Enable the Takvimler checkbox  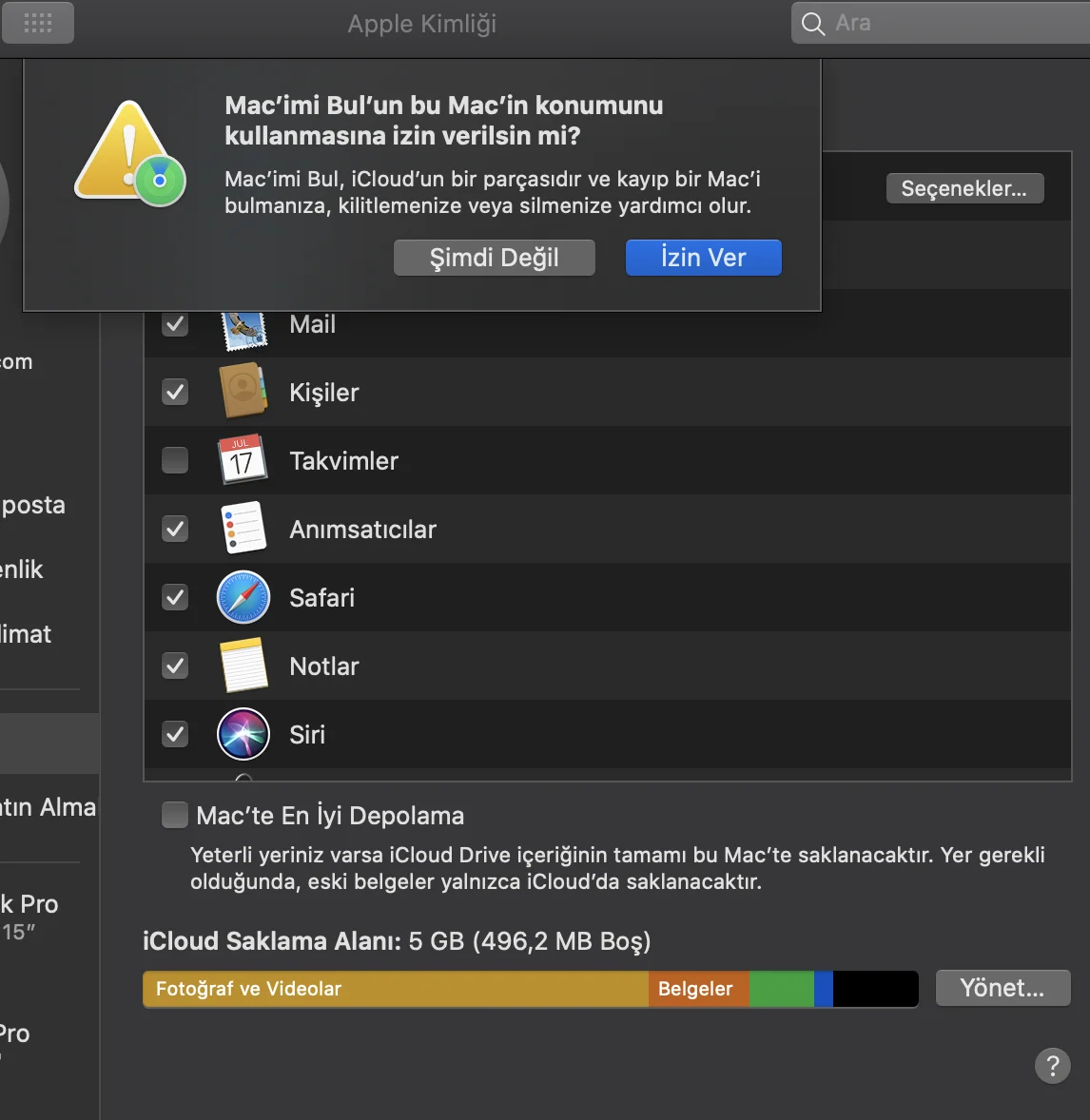[x=175, y=460]
